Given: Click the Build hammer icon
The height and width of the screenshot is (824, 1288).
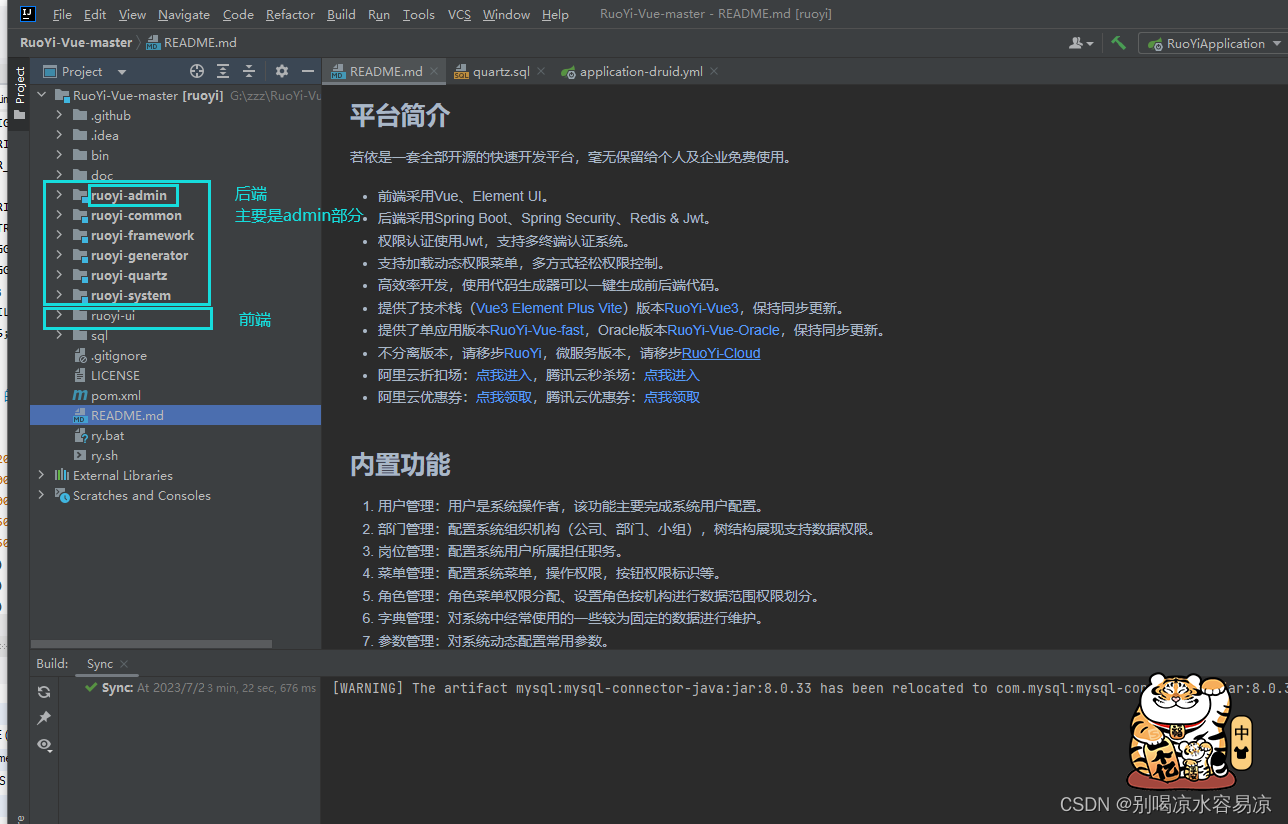Looking at the screenshot, I should 1118,43.
